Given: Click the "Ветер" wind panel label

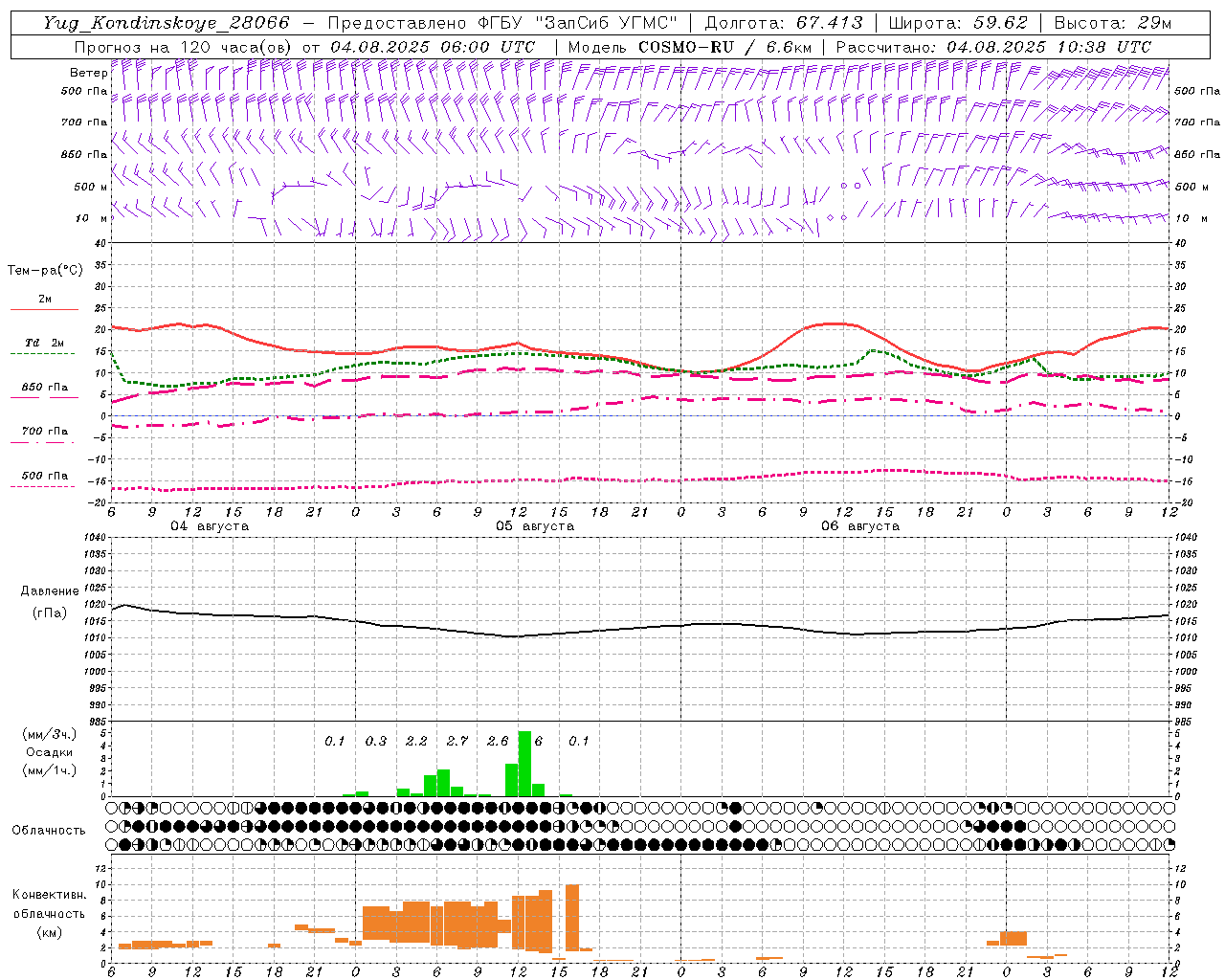Looking at the screenshot, I should (x=88, y=73).
